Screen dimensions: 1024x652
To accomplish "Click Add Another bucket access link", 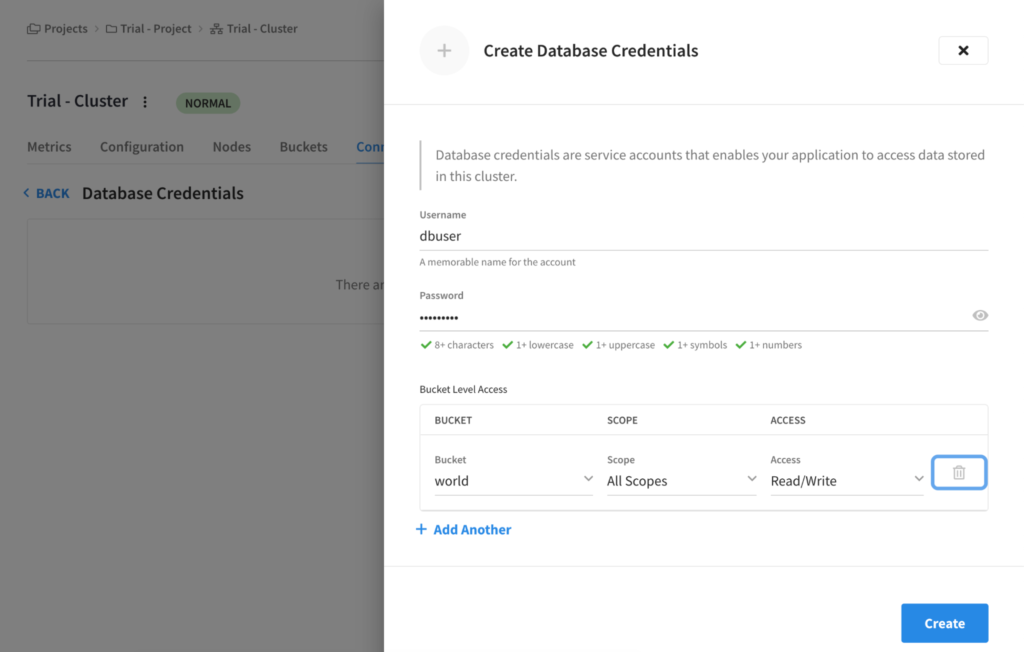I will [x=464, y=530].
